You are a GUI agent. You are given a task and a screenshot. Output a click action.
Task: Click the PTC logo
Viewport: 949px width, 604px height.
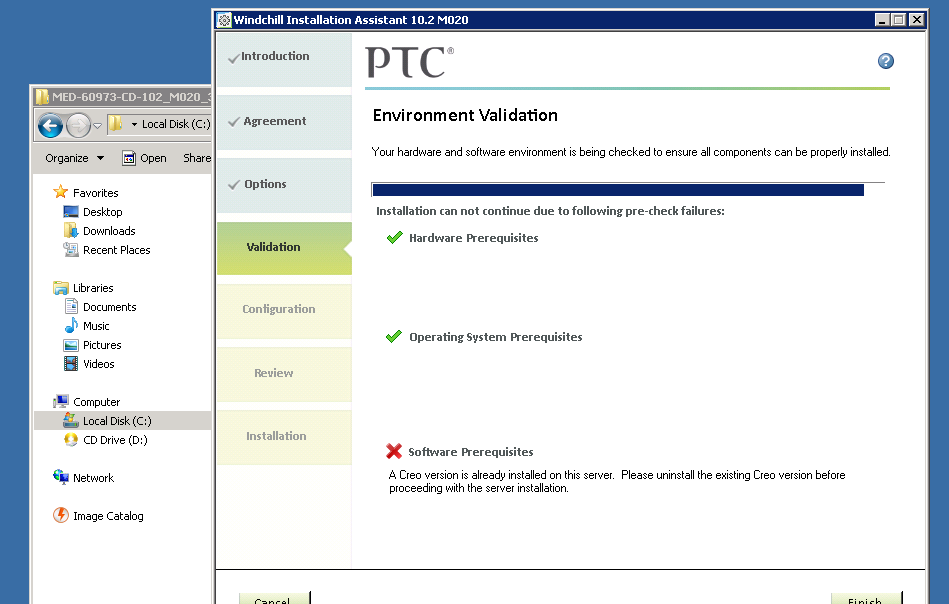click(410, 62)
